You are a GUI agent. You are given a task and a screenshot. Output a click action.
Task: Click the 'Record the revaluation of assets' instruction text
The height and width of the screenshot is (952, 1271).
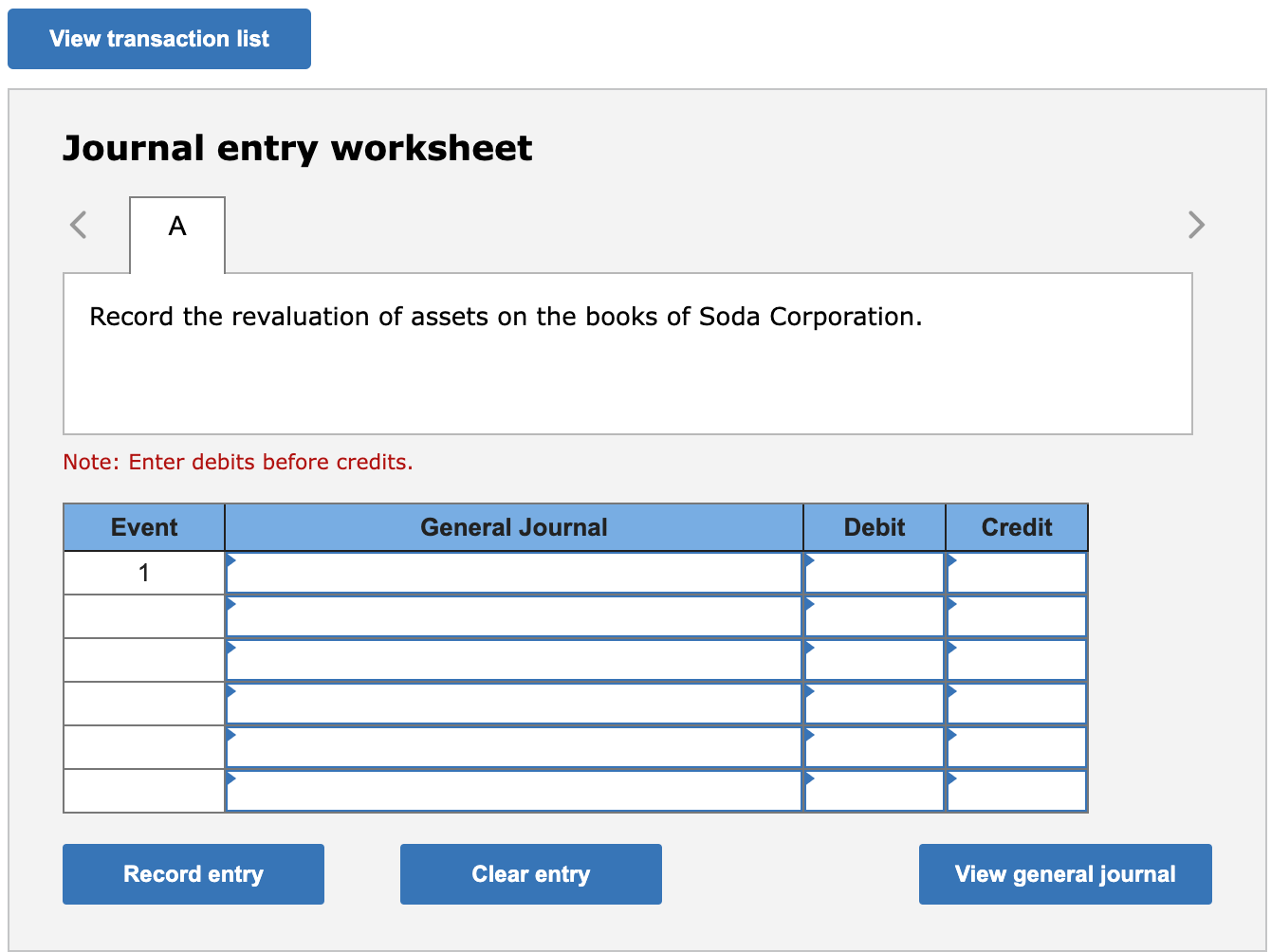coord(506,317)
